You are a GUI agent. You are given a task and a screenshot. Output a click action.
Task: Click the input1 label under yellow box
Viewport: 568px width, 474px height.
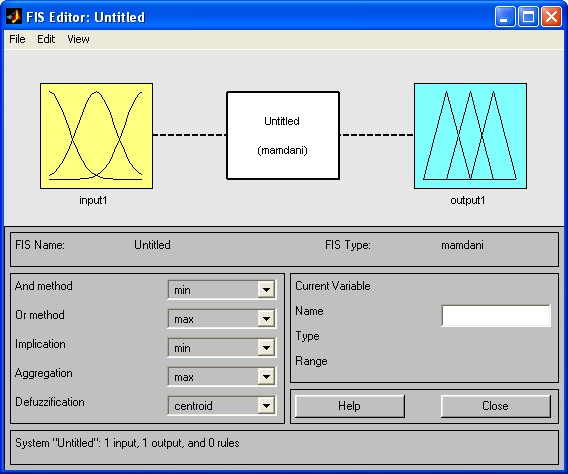coord(93,200)
